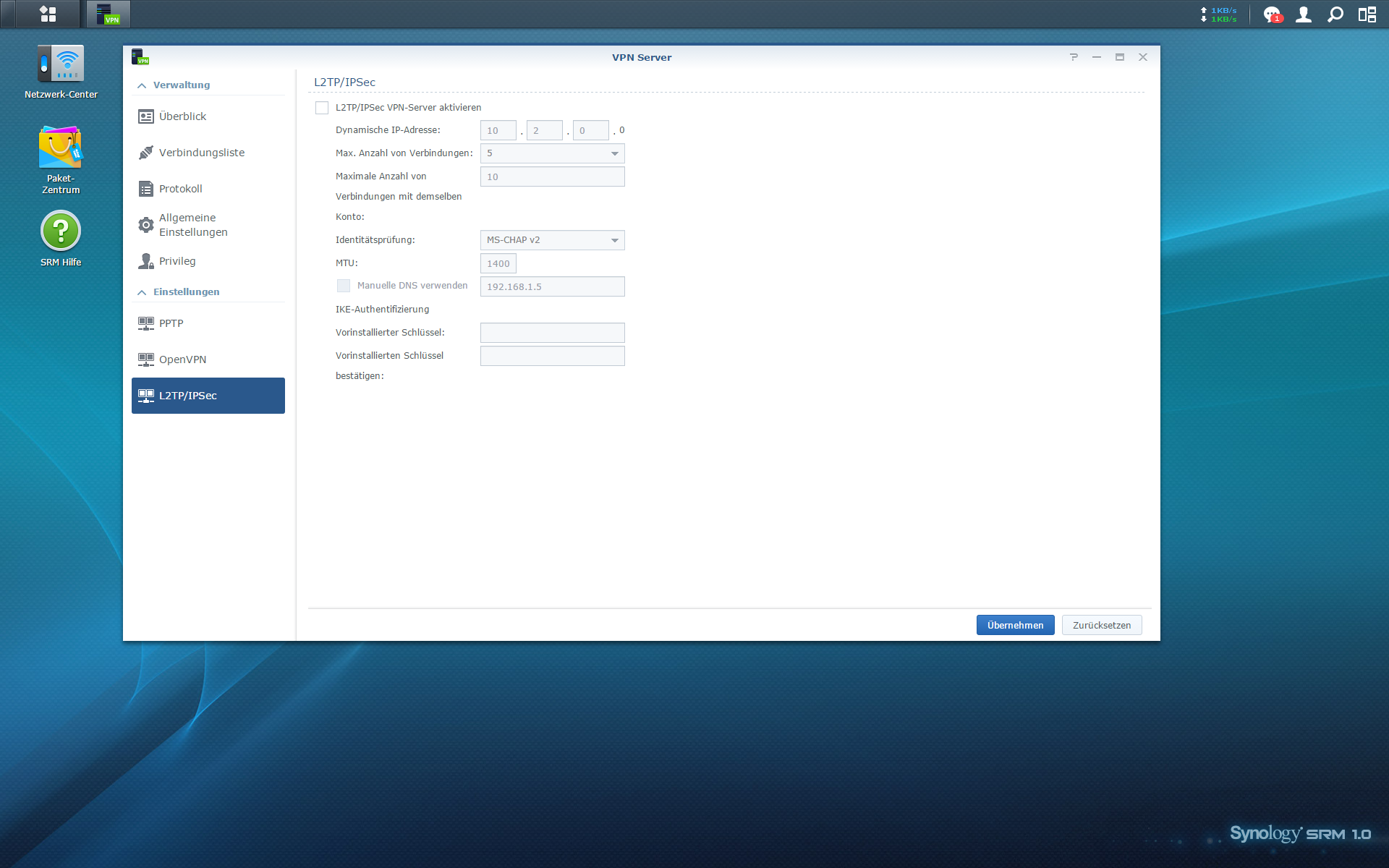The height and width of the screenshot is (868, 1389).
Task: Select OpenVPN in the sidebar
Action: [183, 359]
